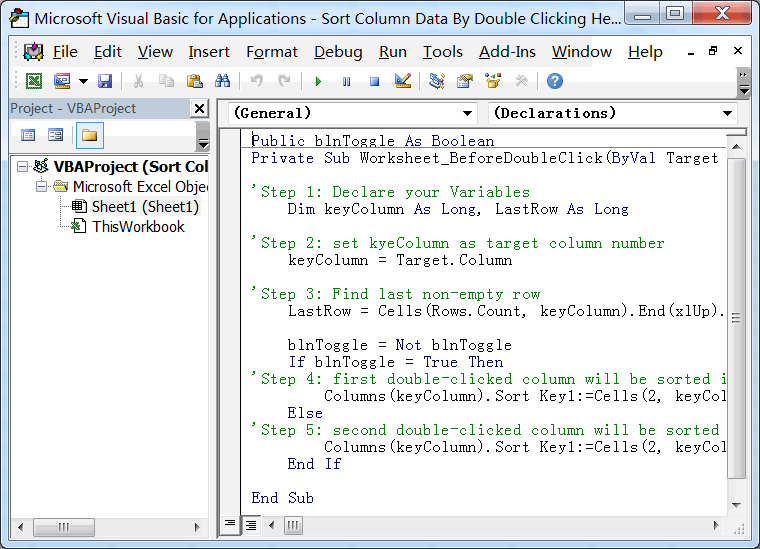Viewport: 760px width, 549px height.
Task: Open Project Explorer toolbar icon
Action: [437, 81]
